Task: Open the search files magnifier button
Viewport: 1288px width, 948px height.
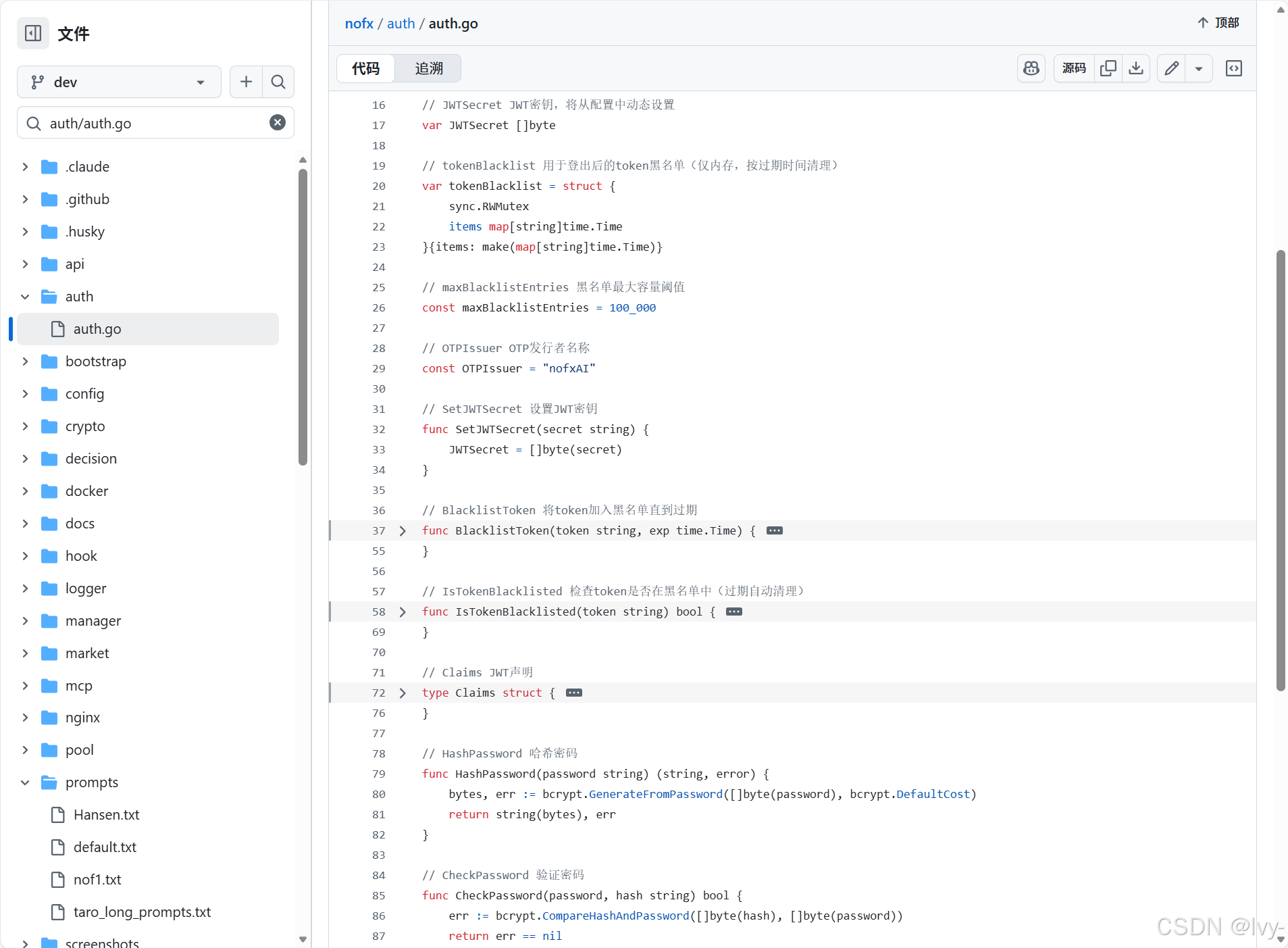Action: 278,82
